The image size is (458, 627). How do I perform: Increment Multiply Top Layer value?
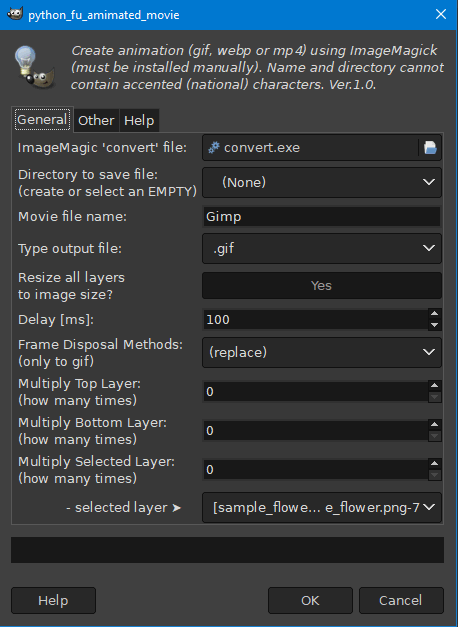(434, 386)
